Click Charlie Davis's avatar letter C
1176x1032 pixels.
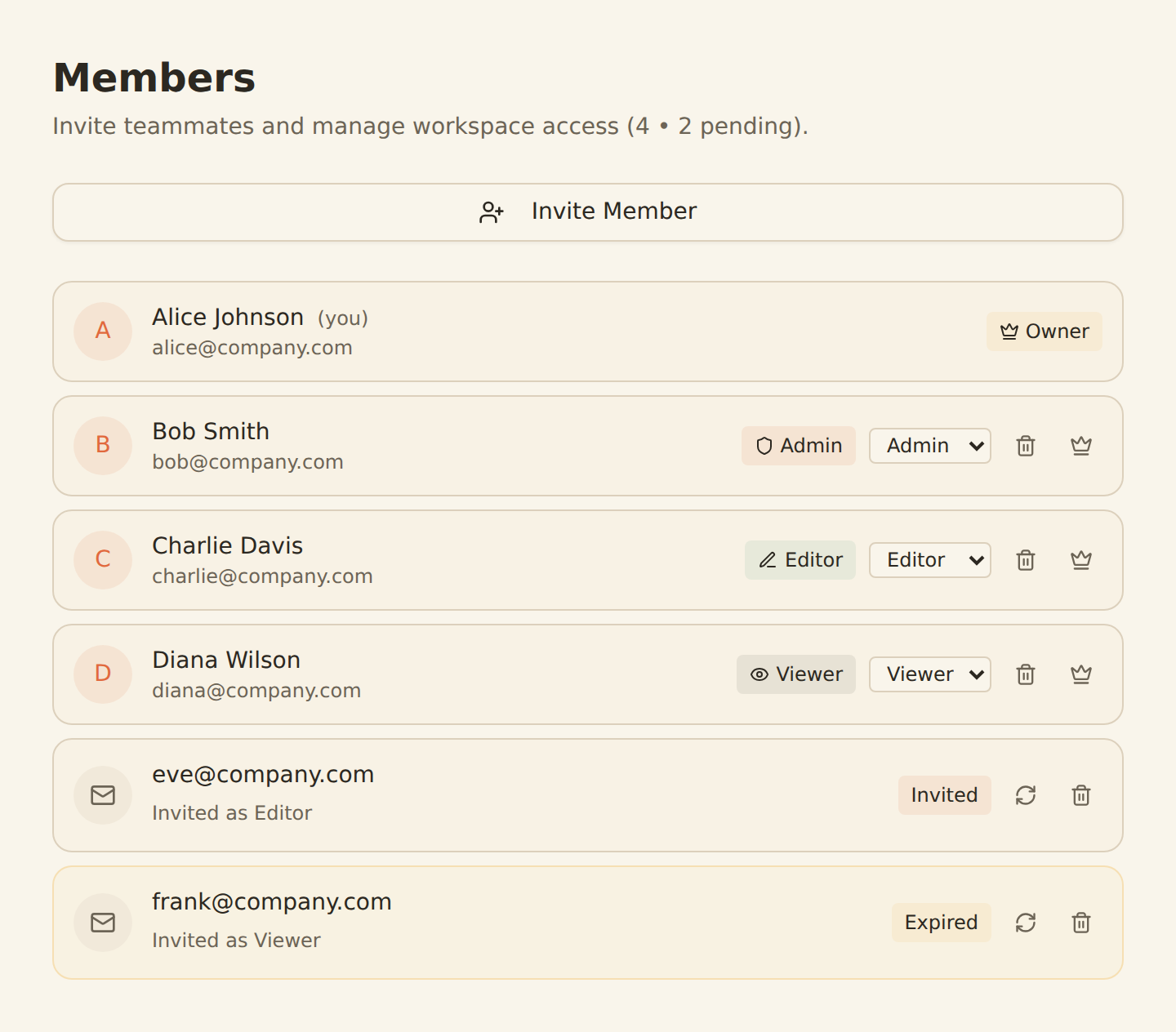tap(103, 559)
